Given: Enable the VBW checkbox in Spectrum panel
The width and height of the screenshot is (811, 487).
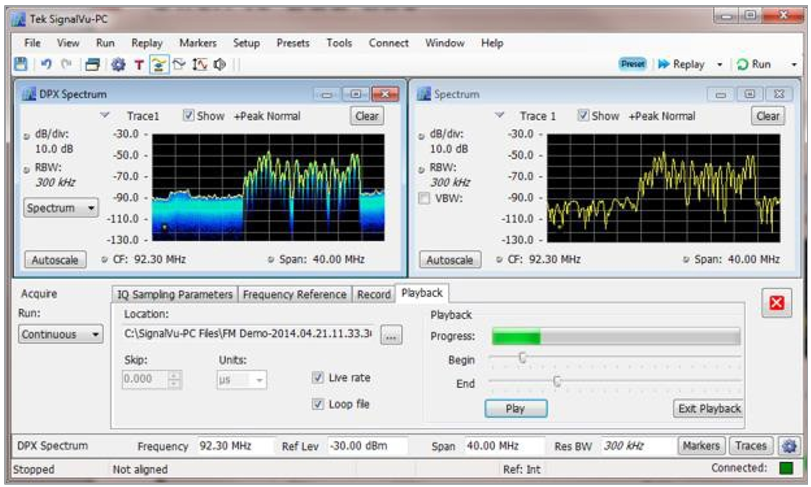Looking at the screenshot, I should (x=425, y=198).
